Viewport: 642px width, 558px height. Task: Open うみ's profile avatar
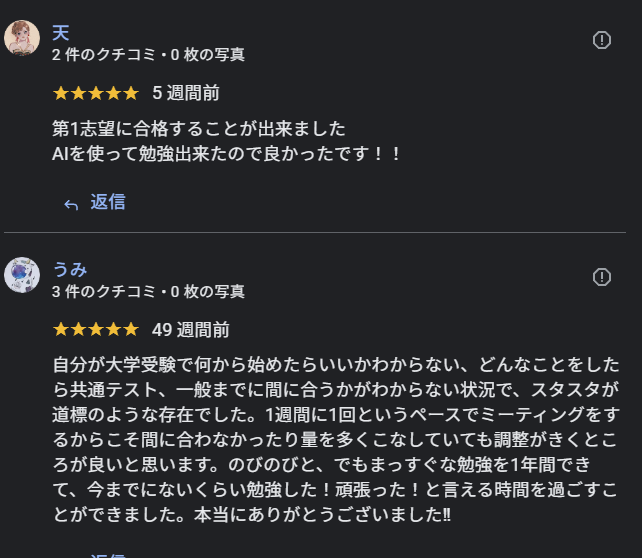click(x=22, y=274)
